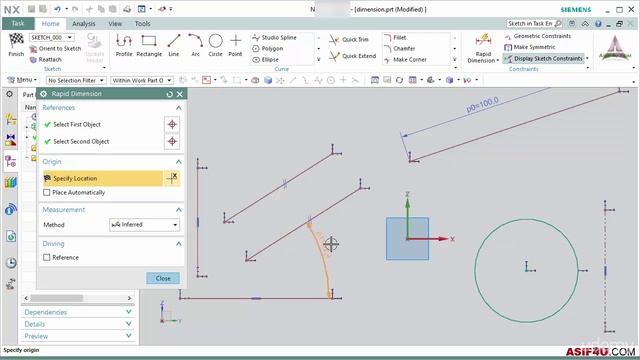Open Within Work Part Only dropdown
Viewport: 640px width, 360px height.
pyautogui.click(x=142, y=80)
